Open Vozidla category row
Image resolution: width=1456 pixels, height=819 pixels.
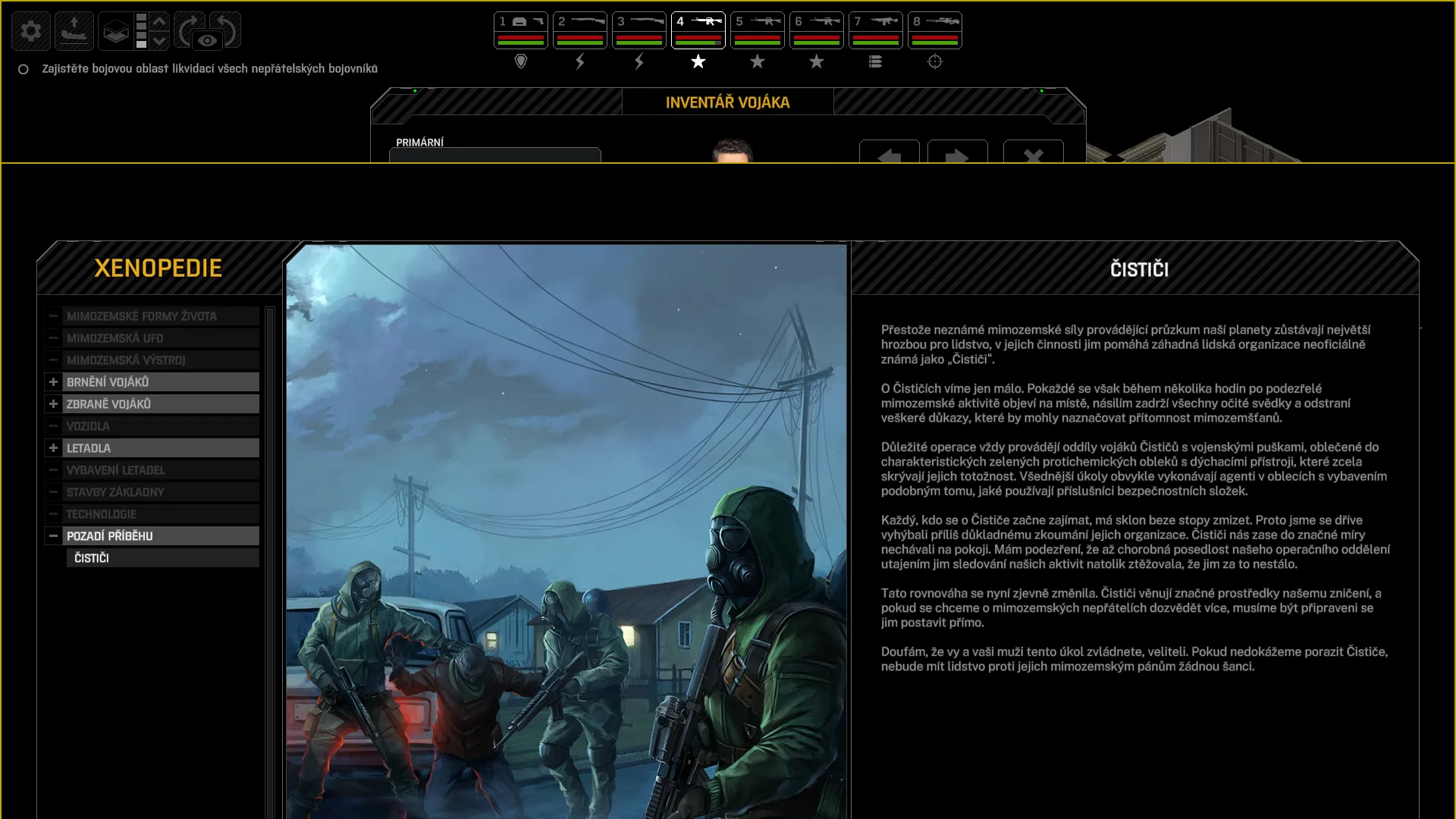coord(152,426)
